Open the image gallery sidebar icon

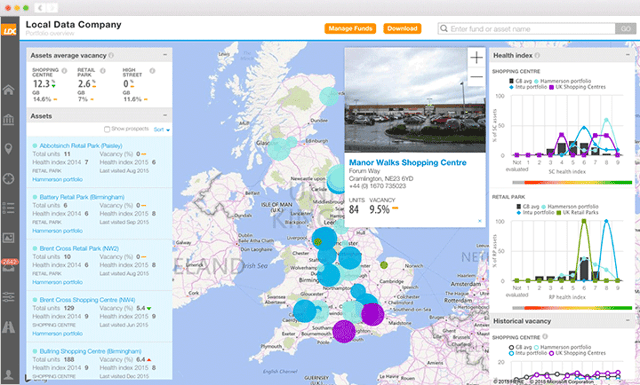click(9, 238)
